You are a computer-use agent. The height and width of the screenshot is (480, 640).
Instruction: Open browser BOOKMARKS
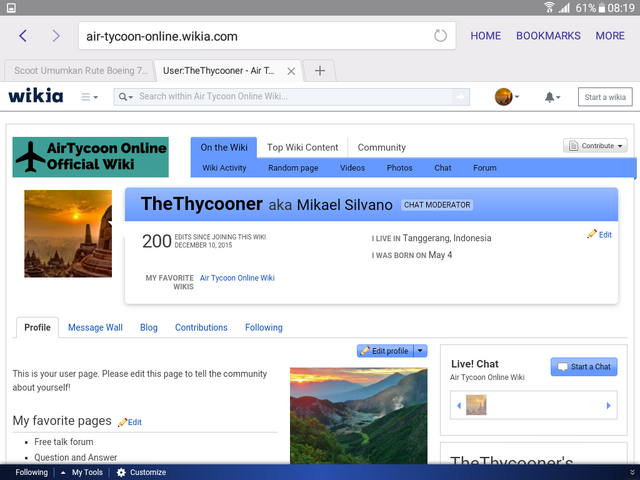(548, 36)
